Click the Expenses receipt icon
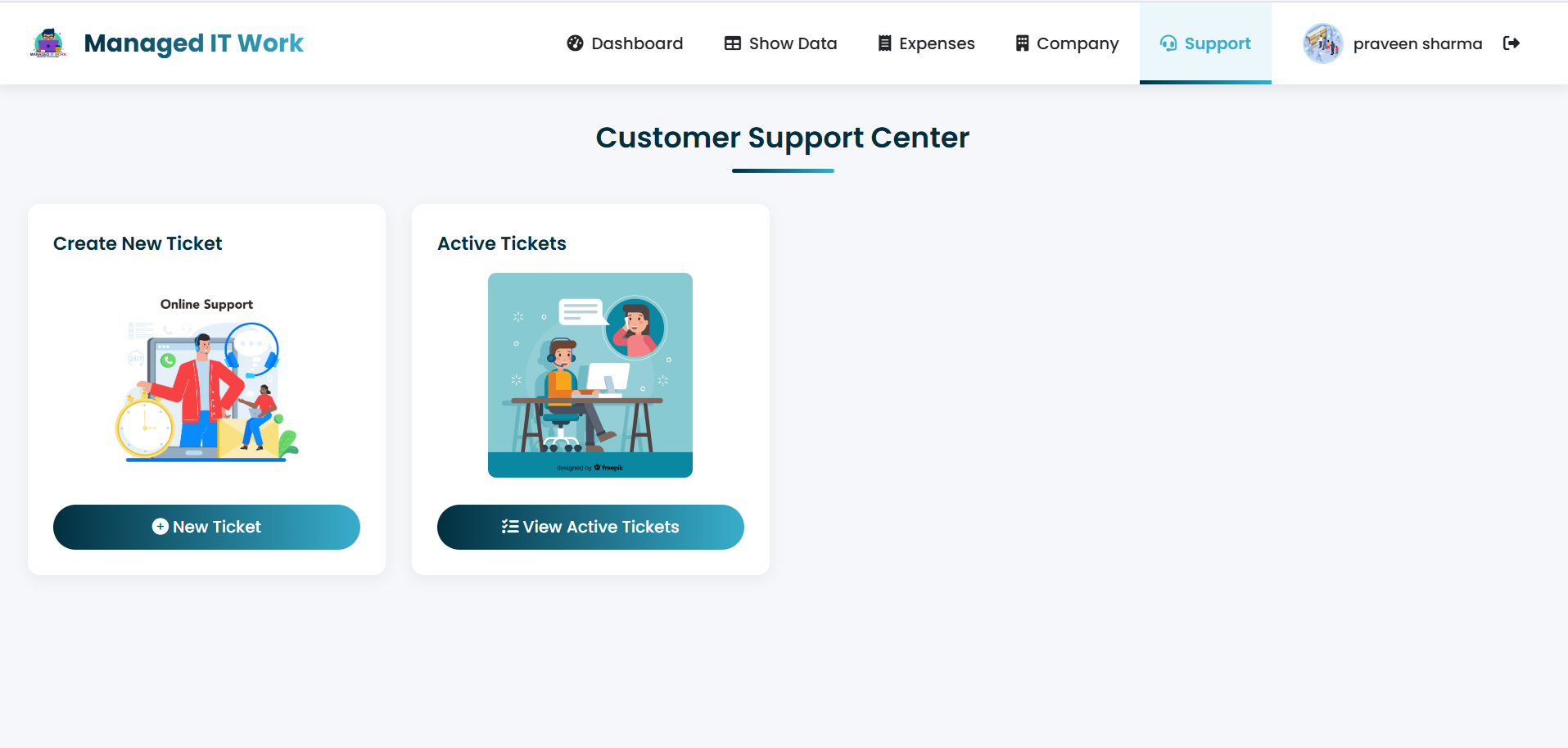This screenshot has height=748, width=1568. click(x=884, y=43)
